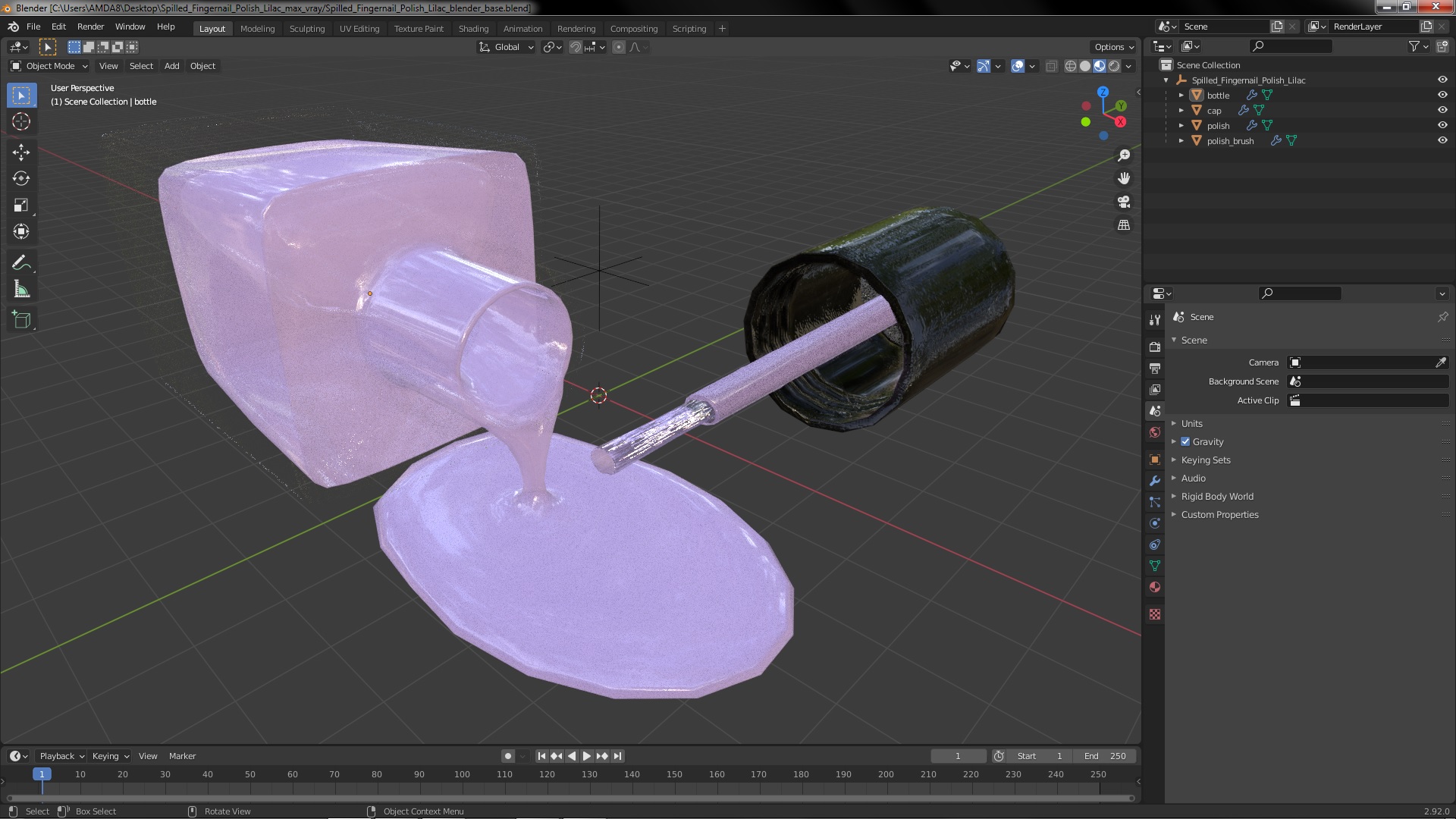Click the Marker menu in timeline
The height and width of the screenshot is (819, 1456).
pos(182,756)
